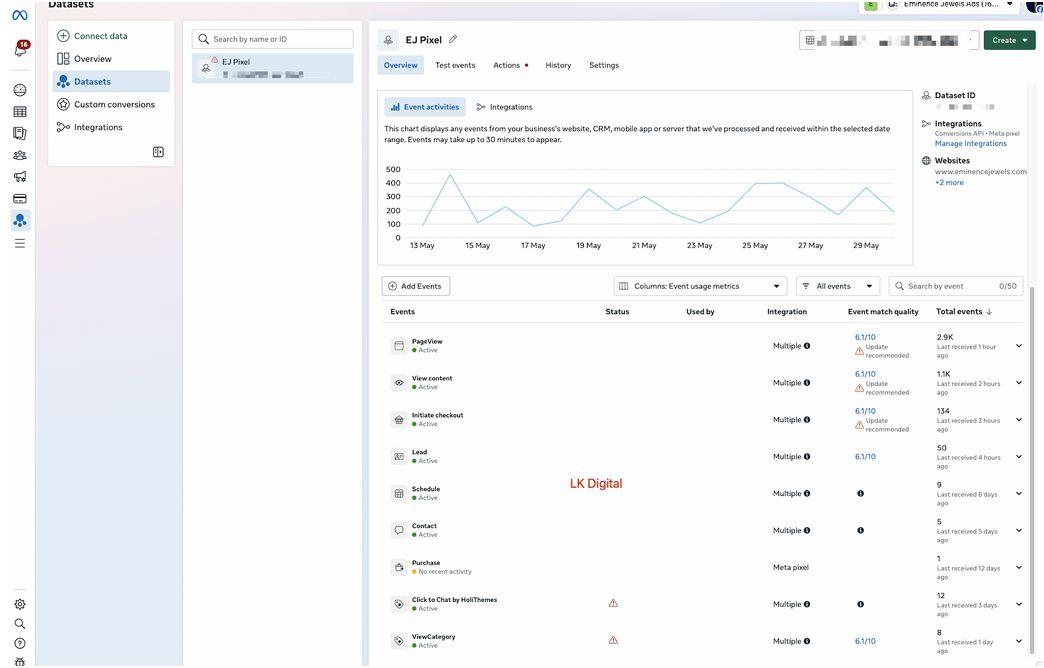Screen dimensions: 1044x668
Task: Expand the View content event row
Action: pos(1019,383)
